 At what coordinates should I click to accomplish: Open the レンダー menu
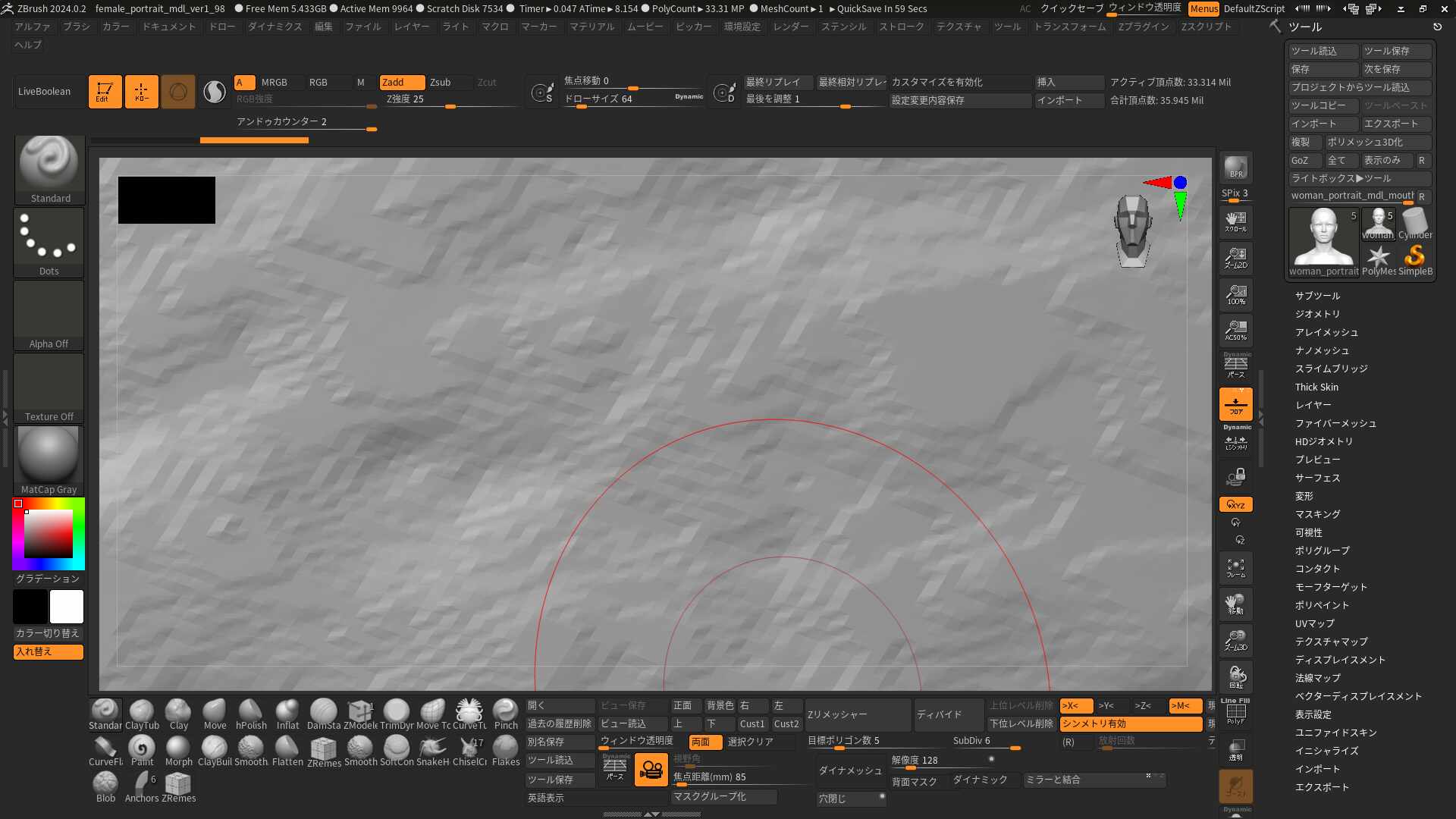(x=791, y=26)
